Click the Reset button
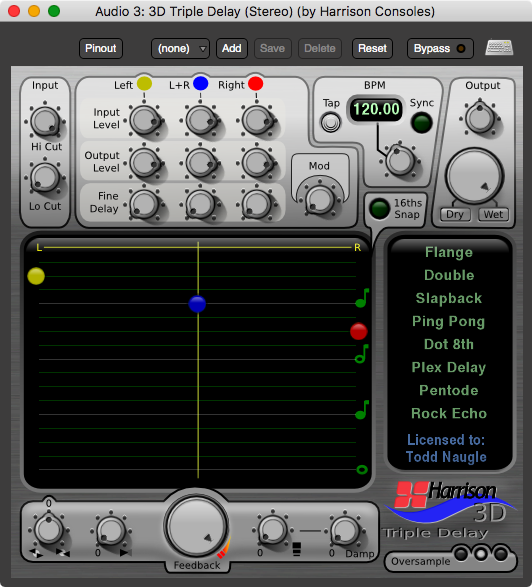Image resolution: width=532 pixels, height=587 pixels. pyautogui.click(x=373, y=49)
